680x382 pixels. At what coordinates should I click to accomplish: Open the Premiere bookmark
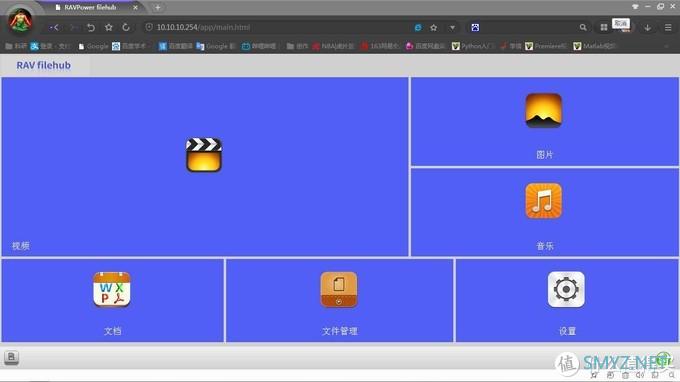tap(546, 46)
